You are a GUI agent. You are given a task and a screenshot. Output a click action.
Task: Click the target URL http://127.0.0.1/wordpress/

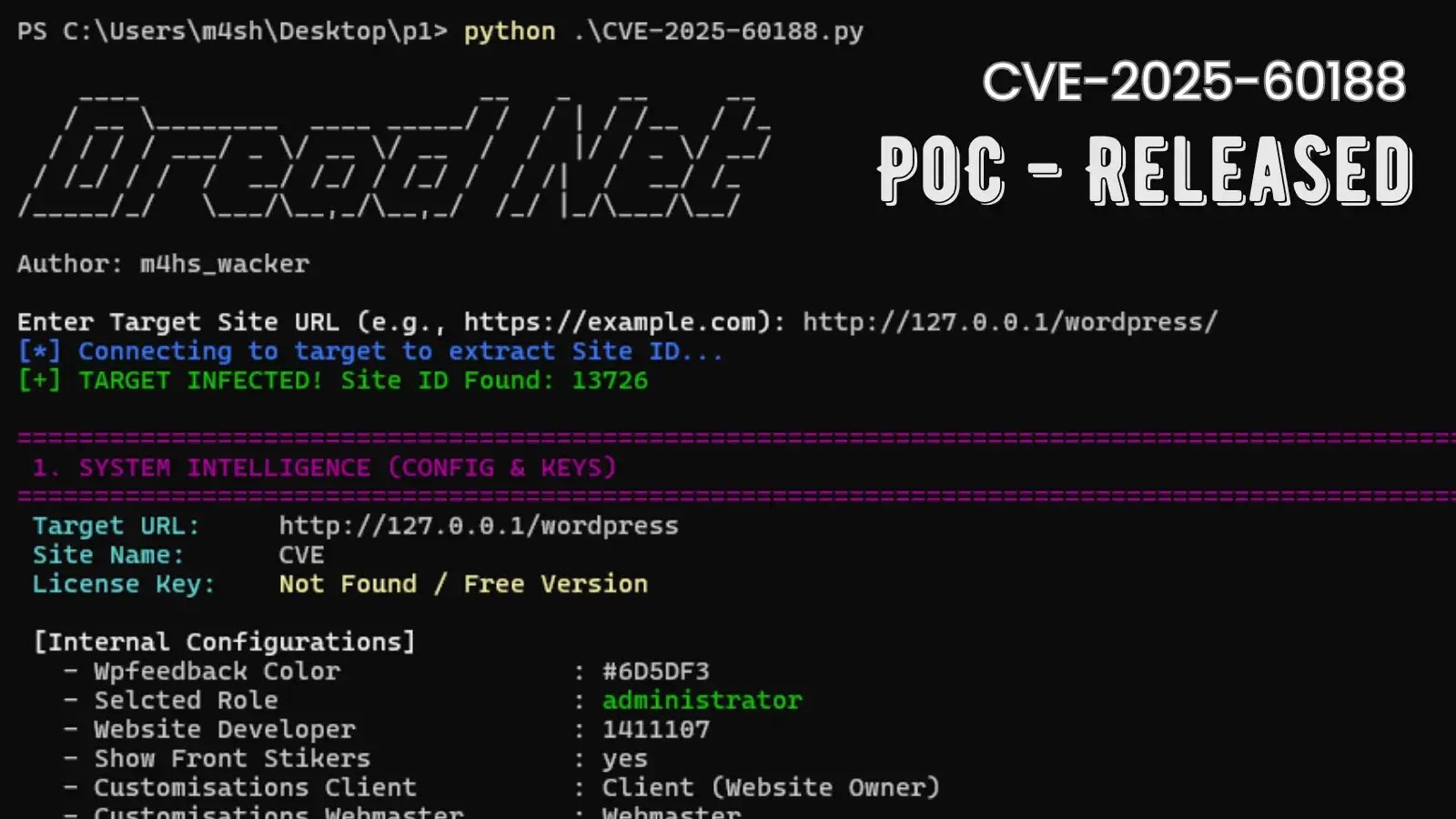click(x=1005, y=321)
